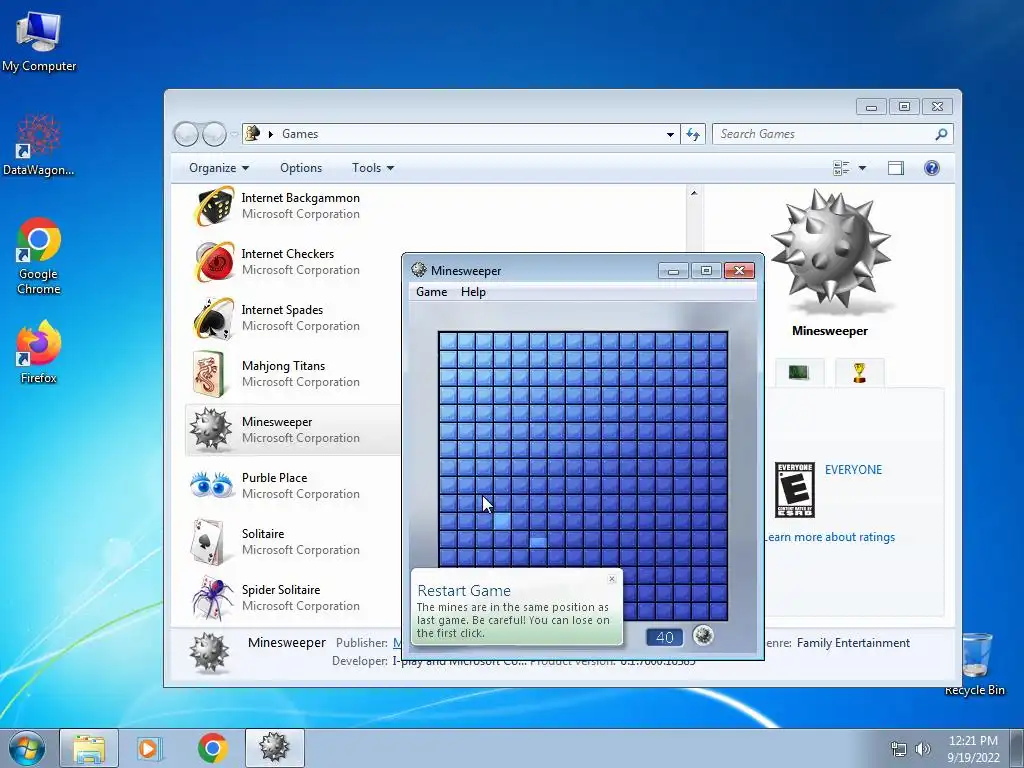Dismiss the Restart Game tooltip
This screenshot has width=1024, height=768.
pos(612,579)
